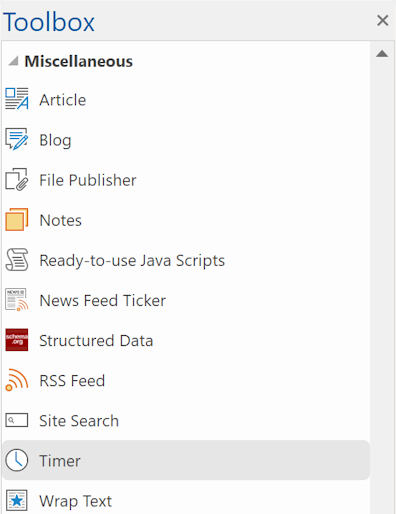Viewport: 396px width, 514px height.
Task: Click the scrollbar up arrow
Action: pyautogui.click(x=382, y=54)
